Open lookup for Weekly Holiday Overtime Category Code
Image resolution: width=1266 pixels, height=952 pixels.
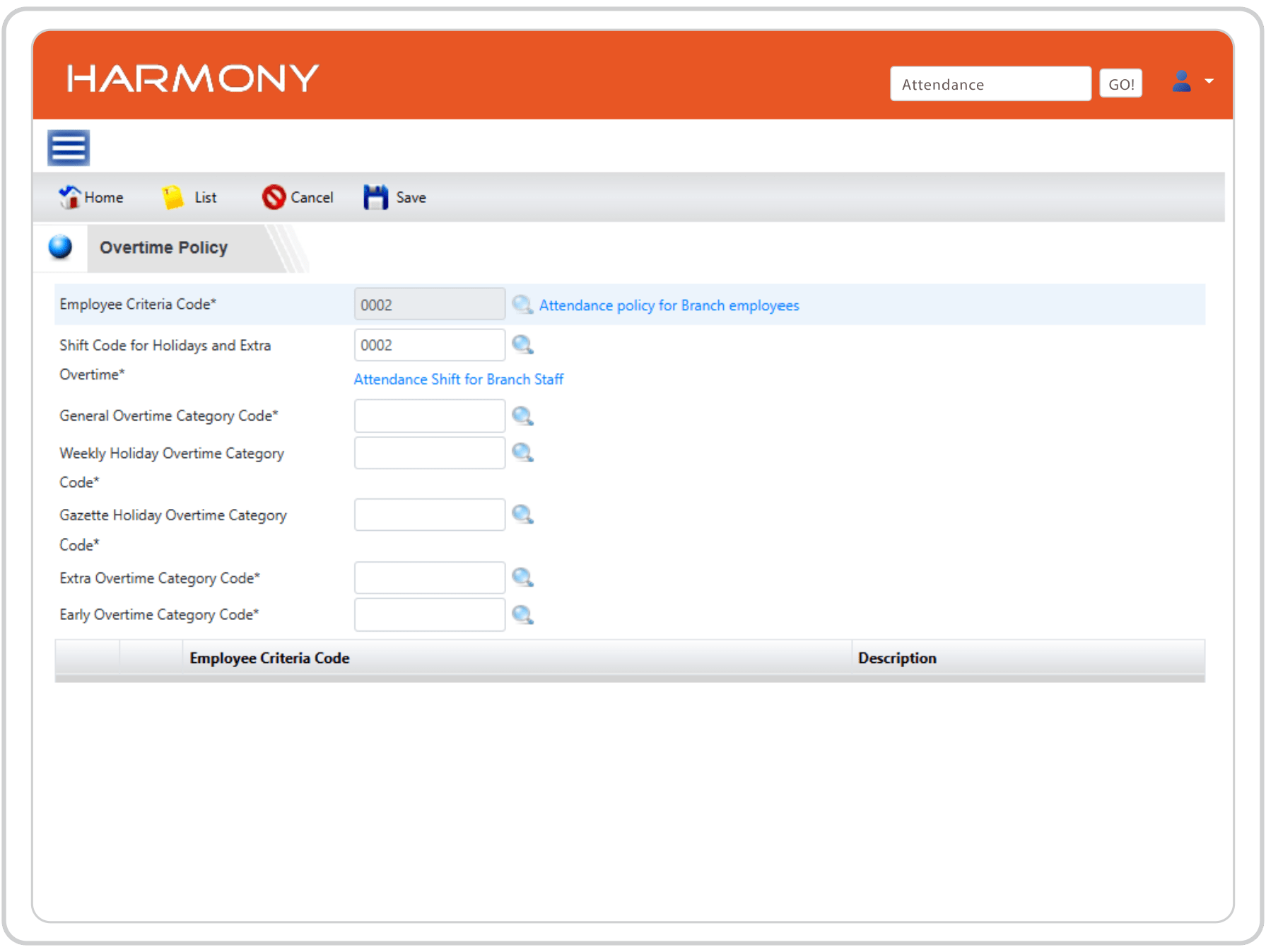[x=522, y=452]
